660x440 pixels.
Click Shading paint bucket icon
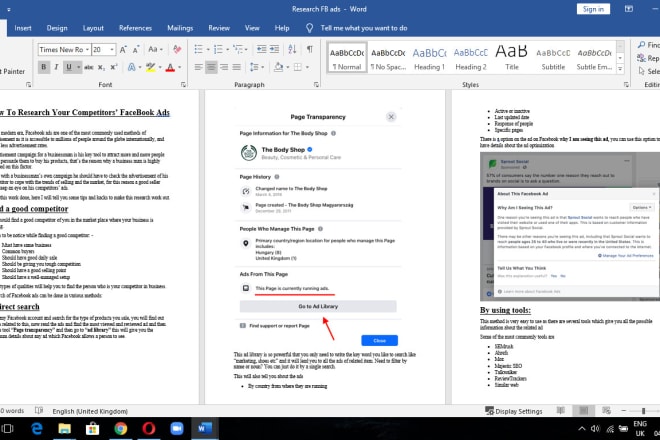click(x=278, y=67)
